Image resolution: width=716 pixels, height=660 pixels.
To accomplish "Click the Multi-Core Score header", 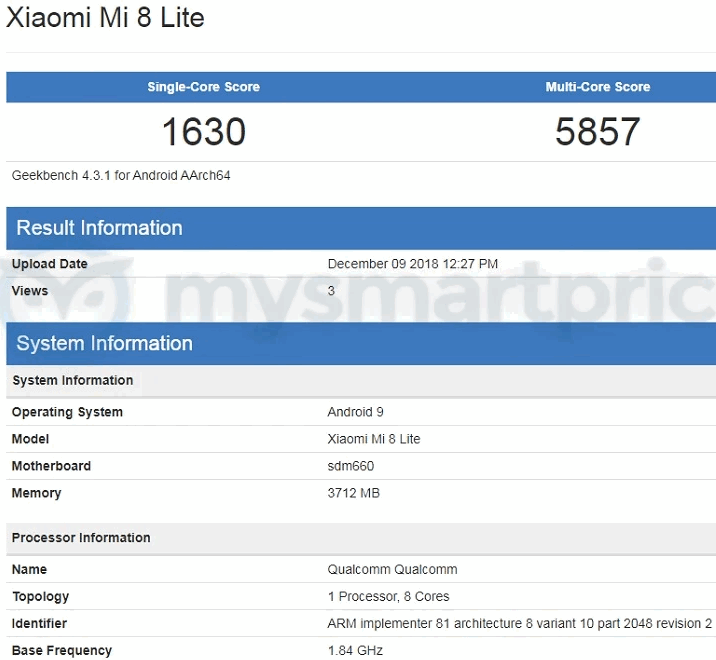I will 598,87.
